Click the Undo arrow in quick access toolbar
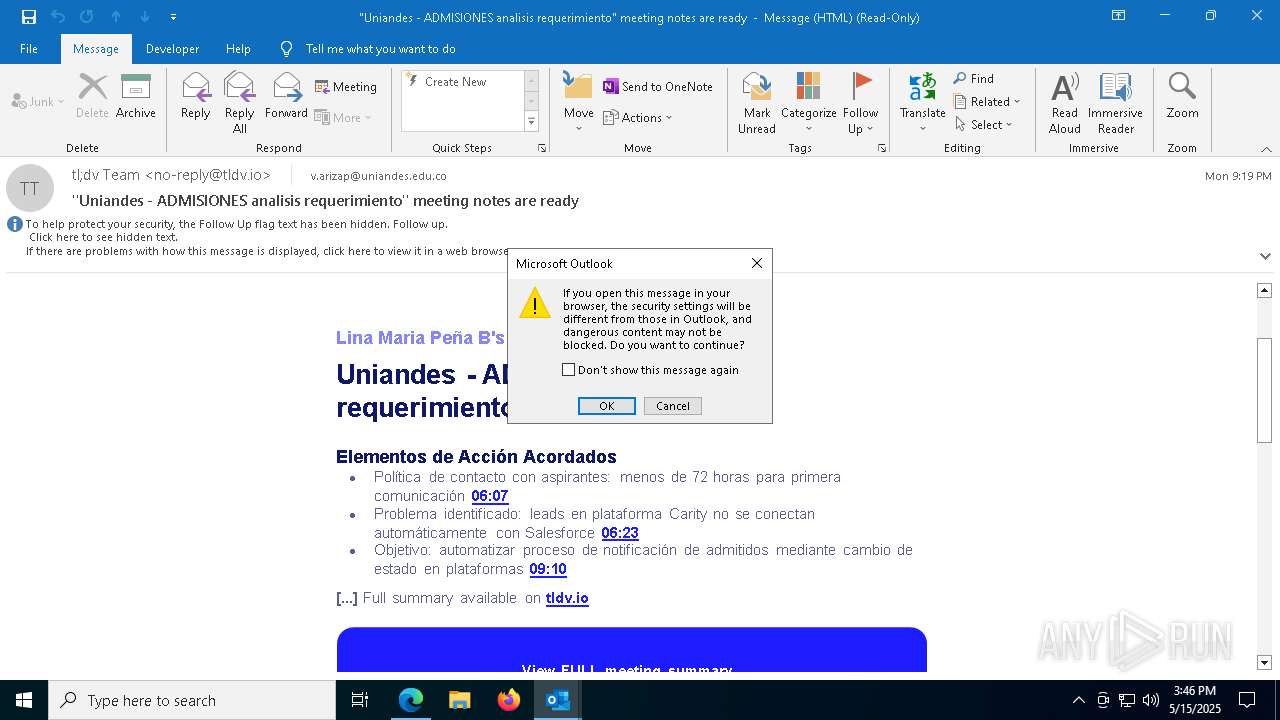 click(58, 17)
